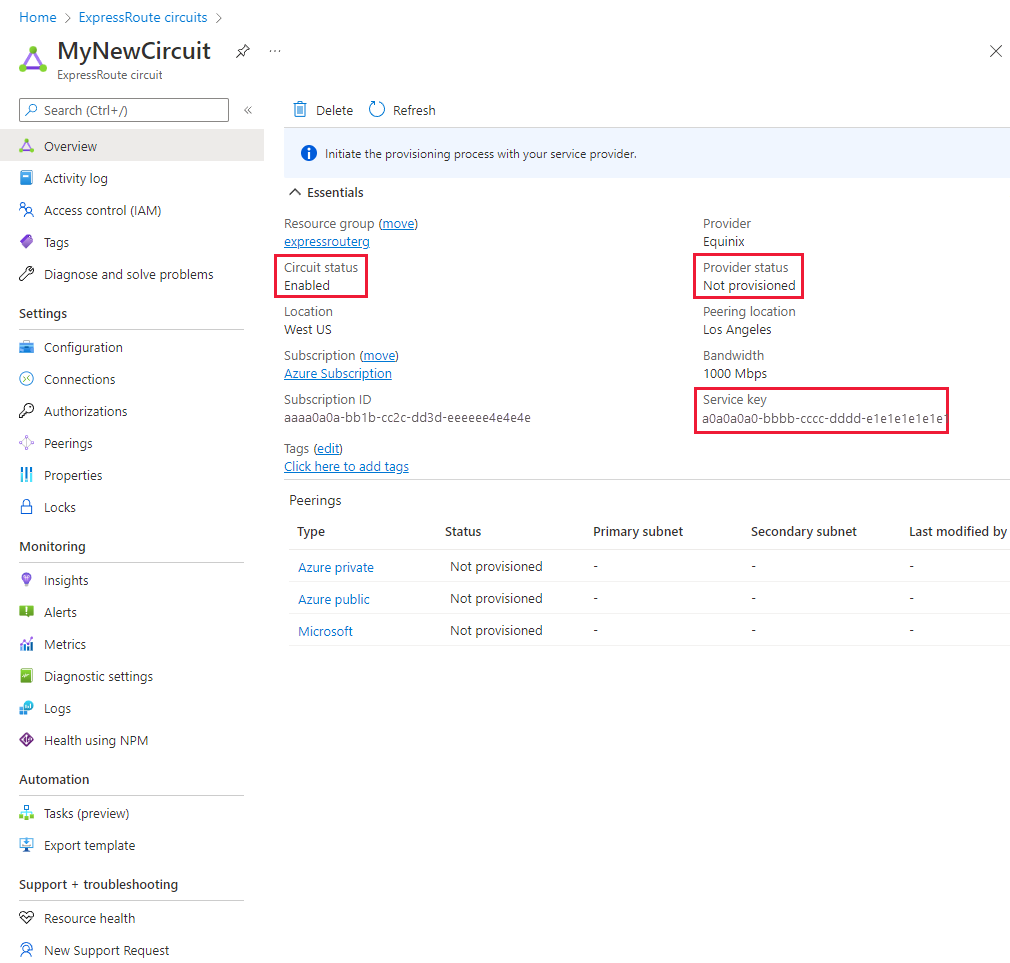The image size is (1010, 963).
Task: Click the 'Los Angeles' peering location value
Action: click(x=737, y=329)
